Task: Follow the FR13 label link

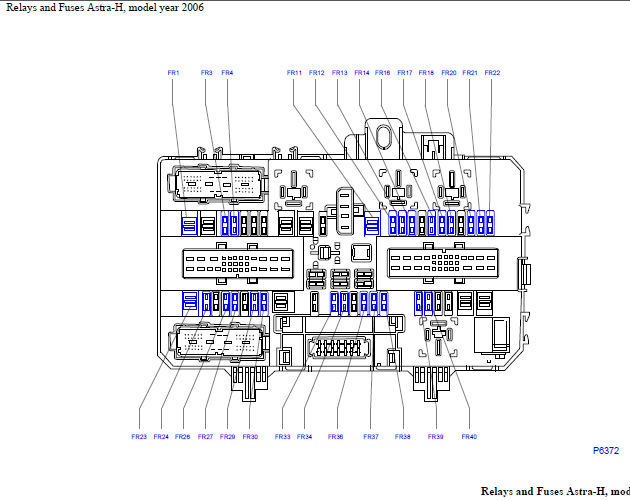Action: click(x=340, y=73)
